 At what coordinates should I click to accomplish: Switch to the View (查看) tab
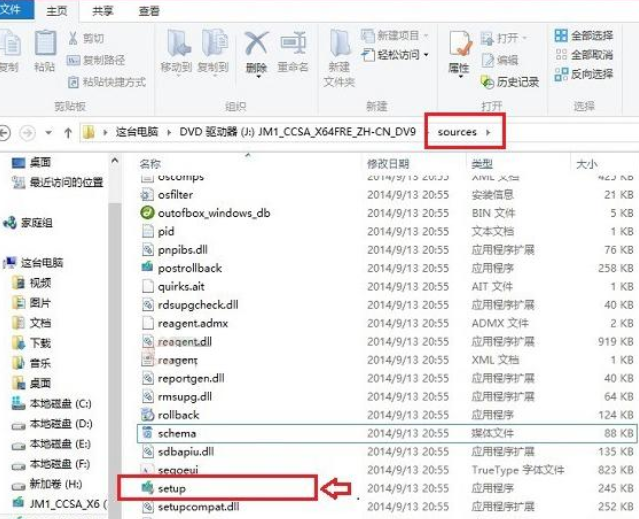149,11
